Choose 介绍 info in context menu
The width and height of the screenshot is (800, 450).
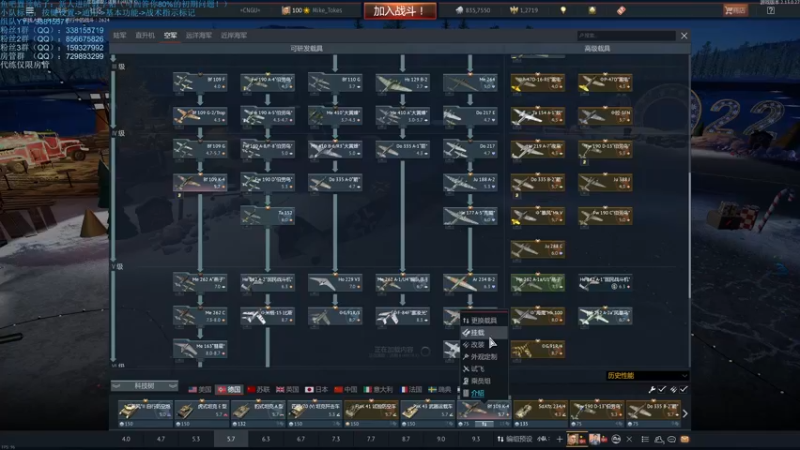click(x=484, y=393)
